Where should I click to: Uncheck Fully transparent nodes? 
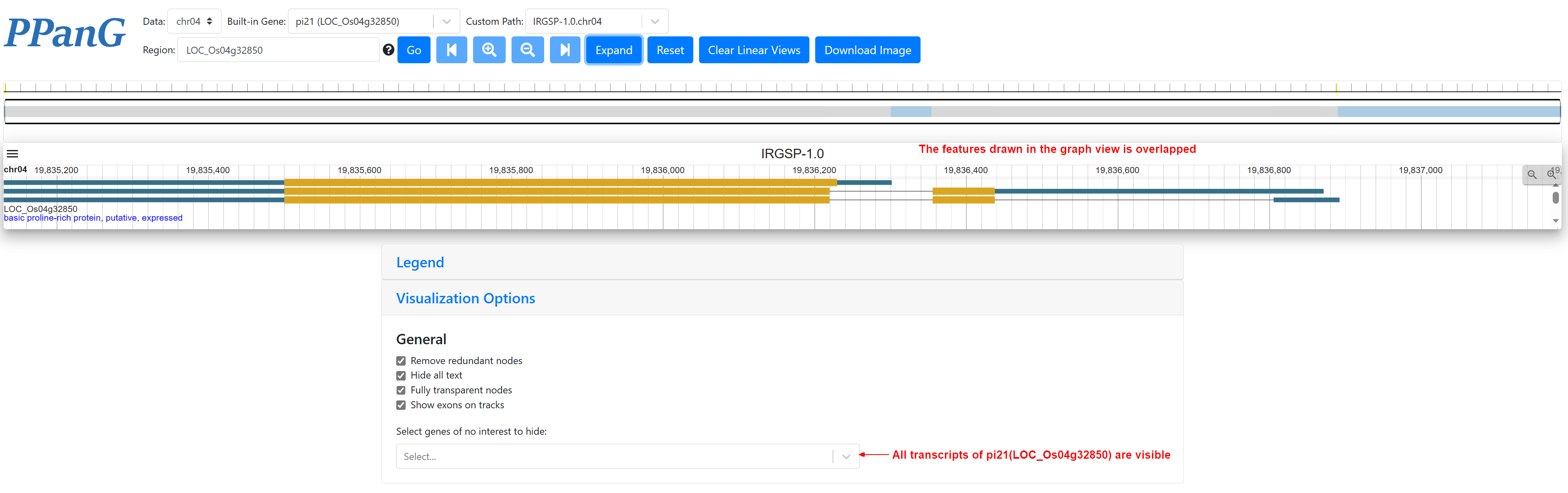coord(400,390)
